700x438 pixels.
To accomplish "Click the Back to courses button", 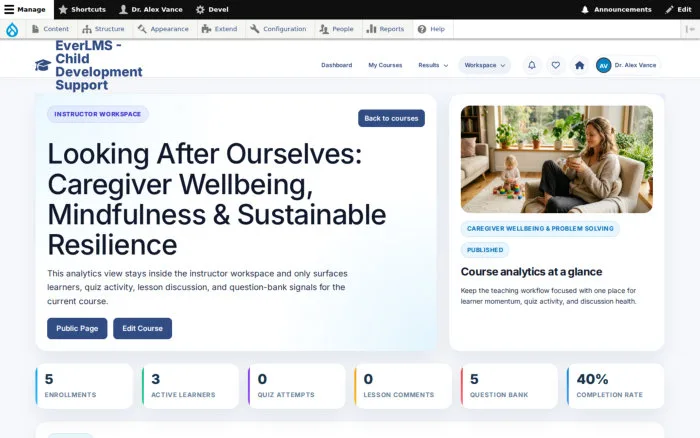I will 391,118.
